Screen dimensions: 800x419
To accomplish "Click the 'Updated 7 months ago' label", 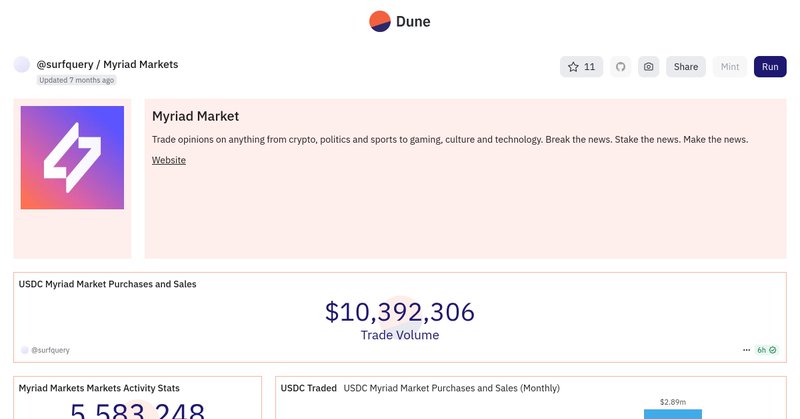I will pyautogui.click(x=77, y=80).
